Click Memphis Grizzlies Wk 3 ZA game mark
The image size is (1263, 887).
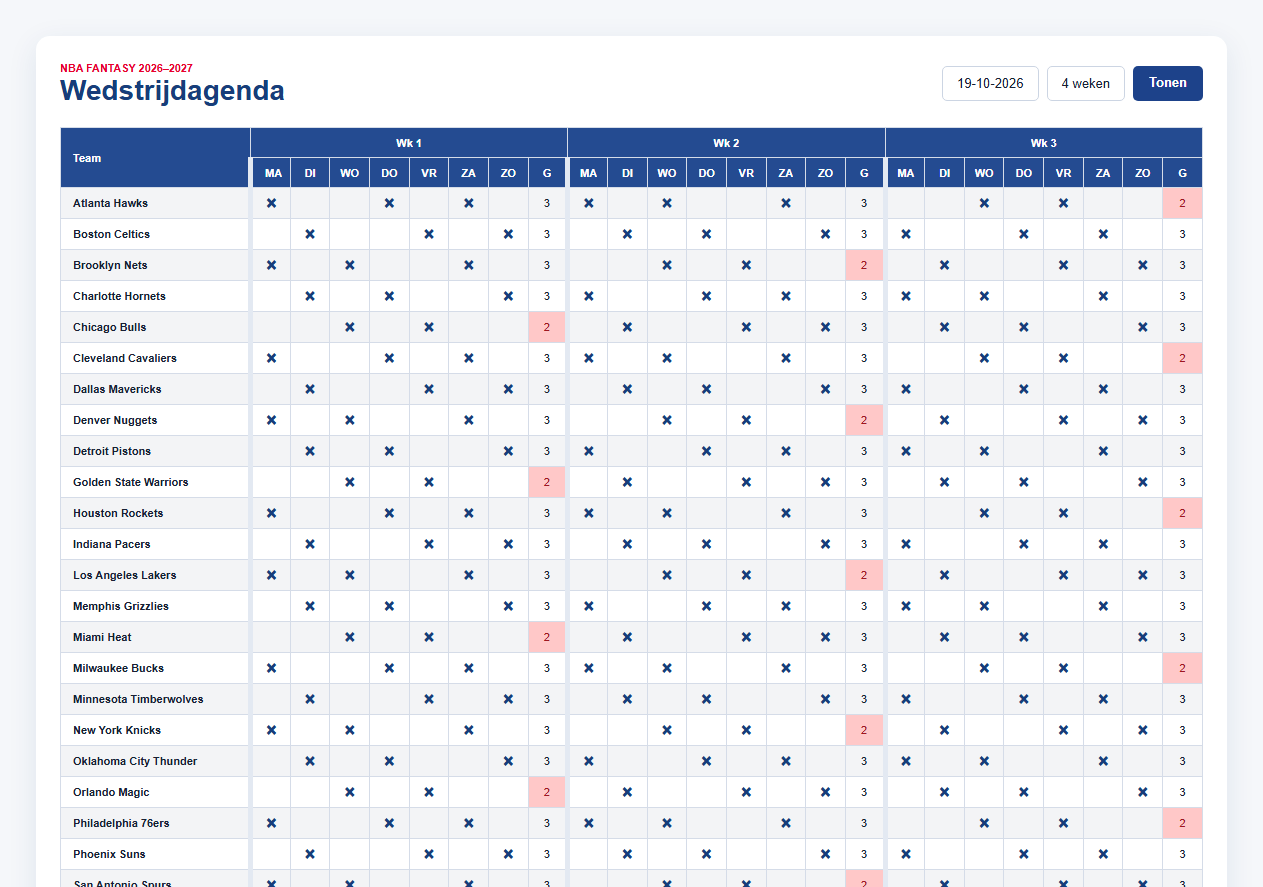click(x=1103, y=606)
